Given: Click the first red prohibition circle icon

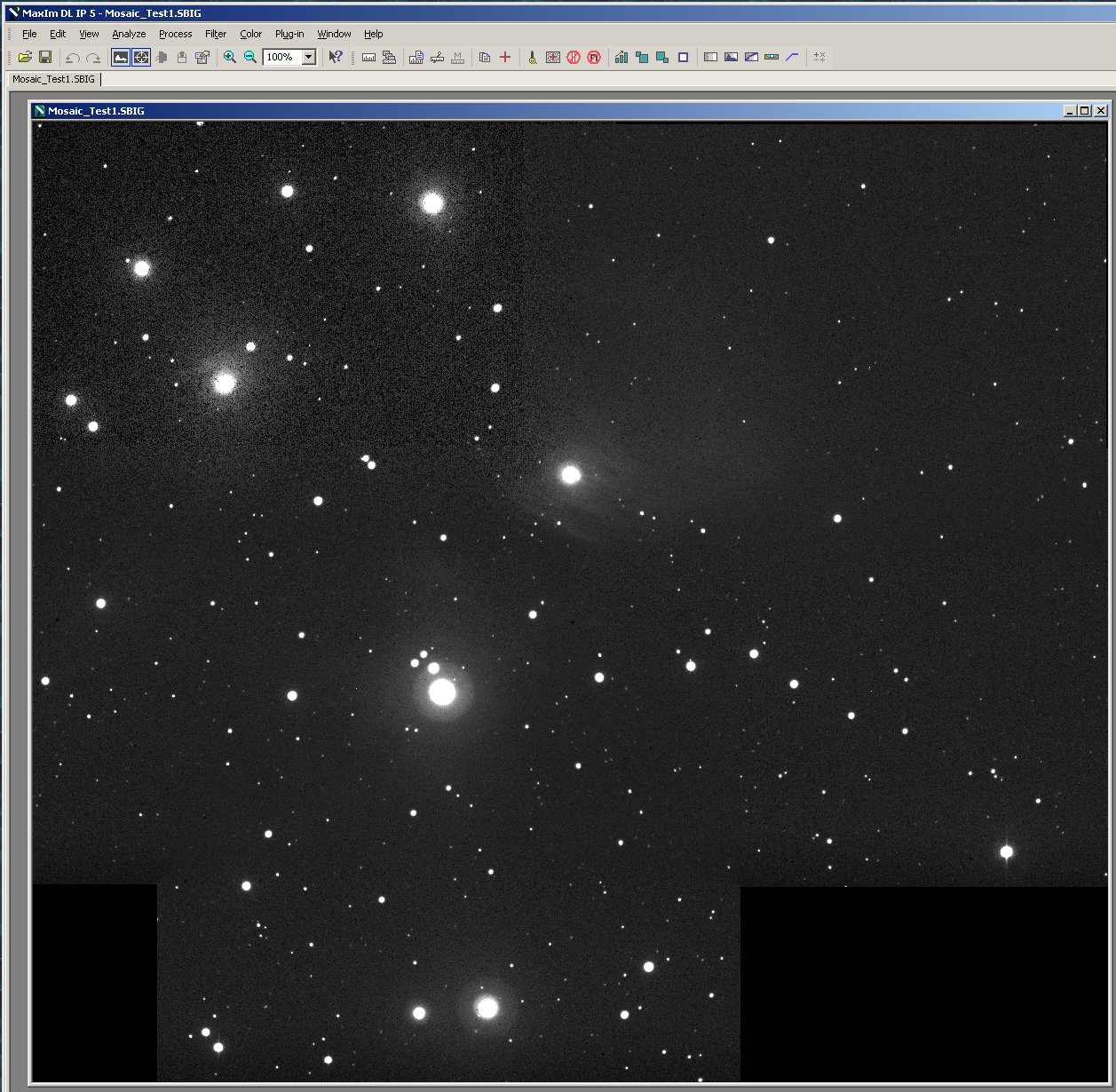Looking at the screenshot, I should click(574, 57).
